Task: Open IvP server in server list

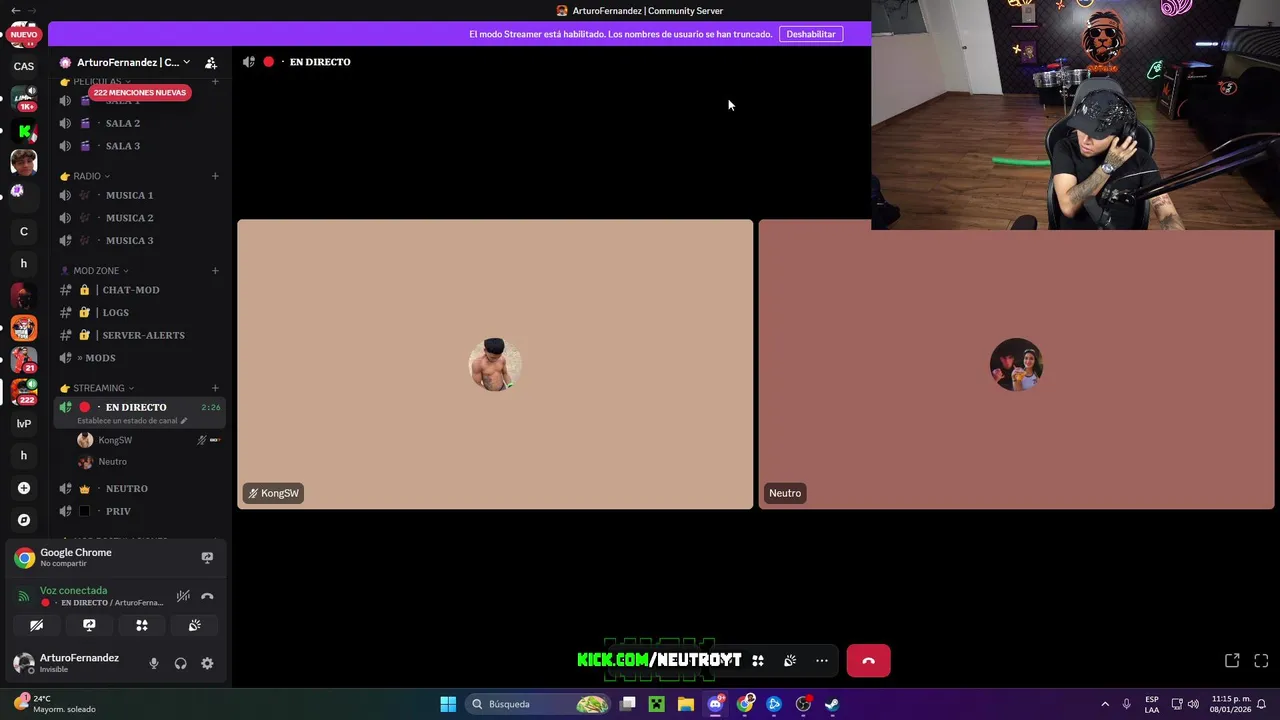Action: pos(24,423)
